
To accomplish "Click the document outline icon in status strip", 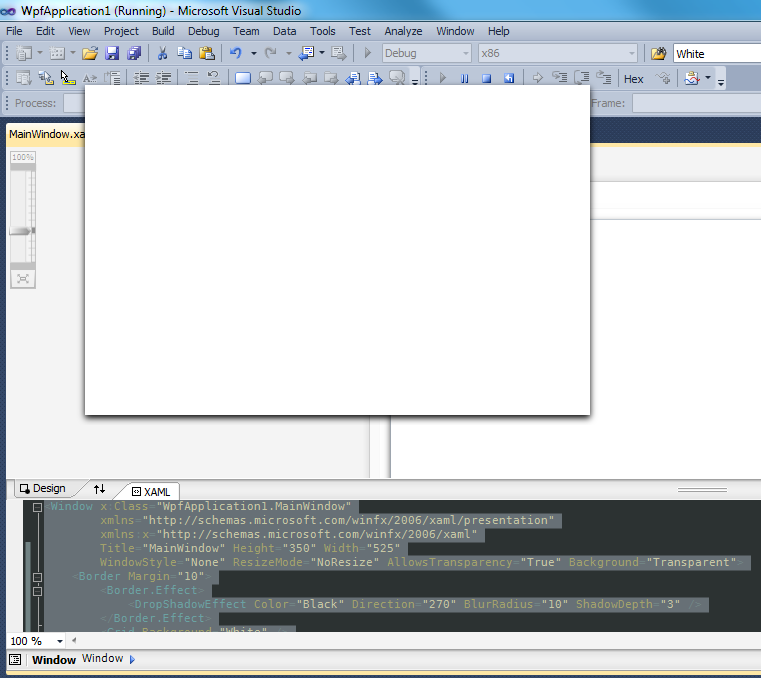I will [15, 660].
